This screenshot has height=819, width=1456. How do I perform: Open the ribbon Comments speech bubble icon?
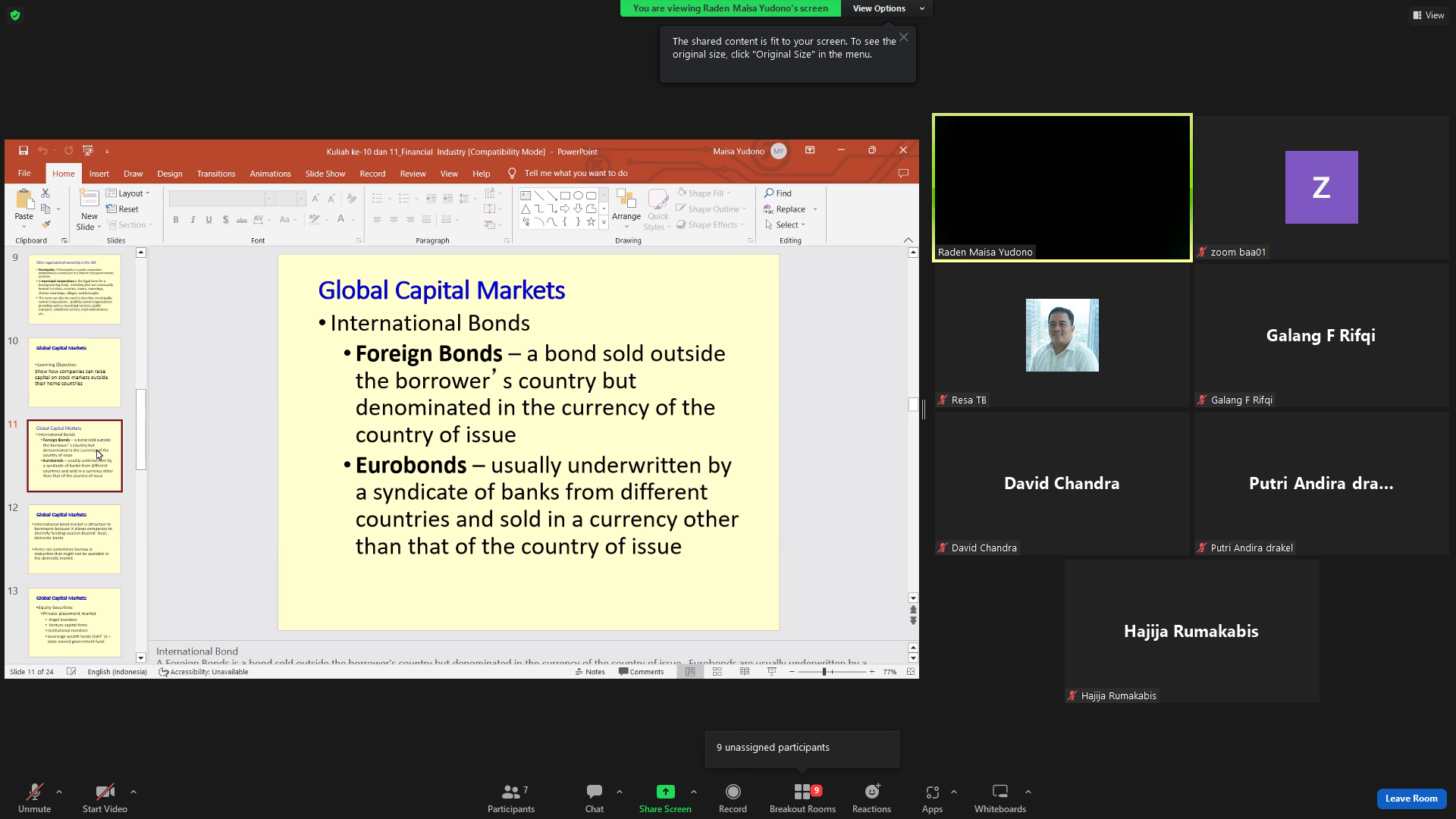pos(903,174)
